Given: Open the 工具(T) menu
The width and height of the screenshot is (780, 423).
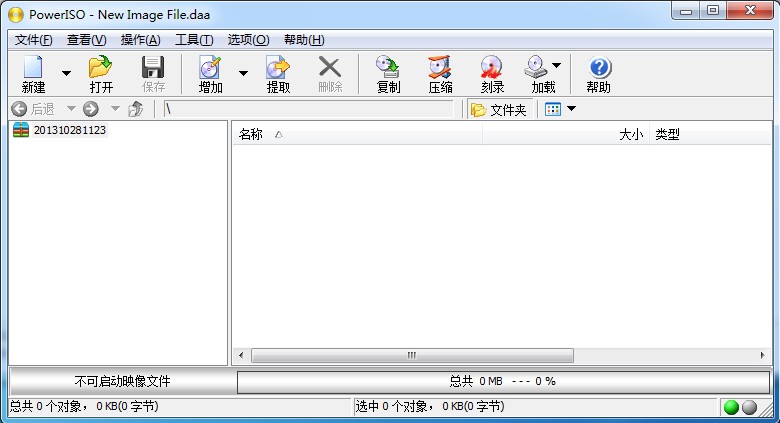Looking at the screenshot, I should [194, 40].
